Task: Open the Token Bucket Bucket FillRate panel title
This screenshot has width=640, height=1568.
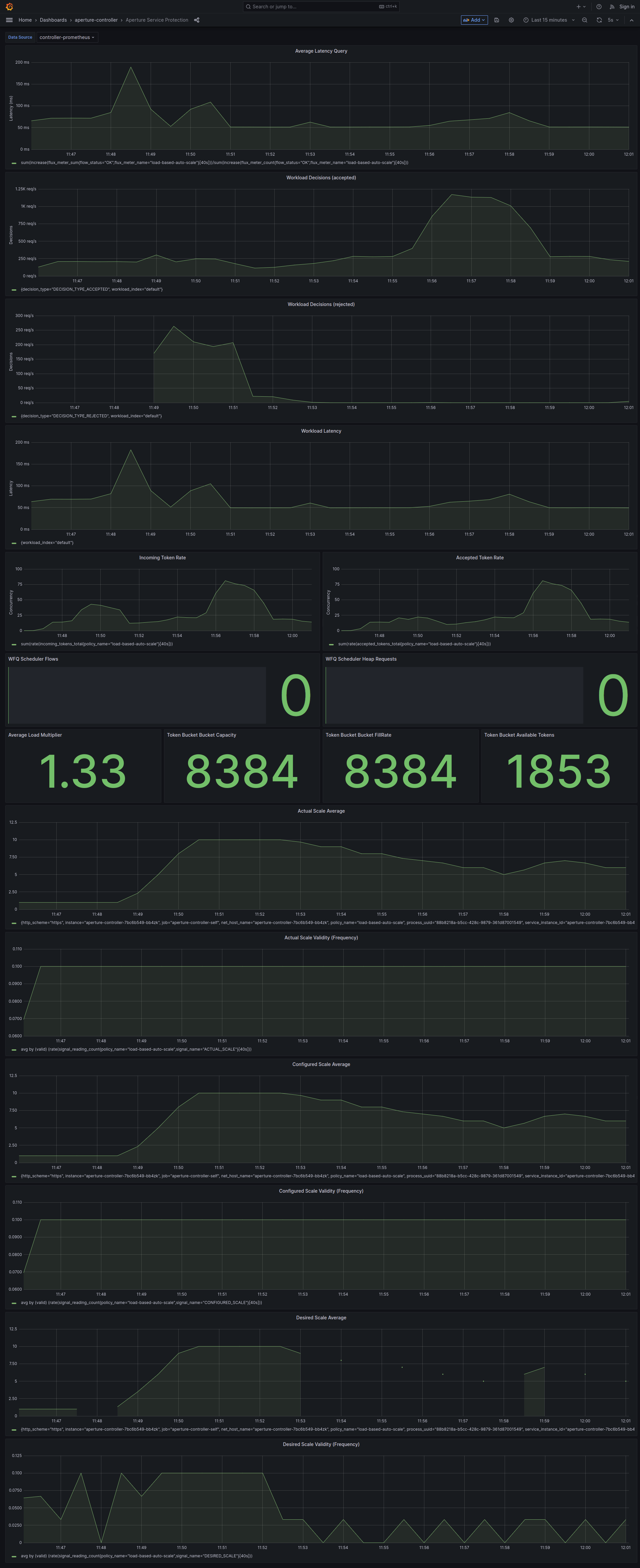Action: pos(358,735)
